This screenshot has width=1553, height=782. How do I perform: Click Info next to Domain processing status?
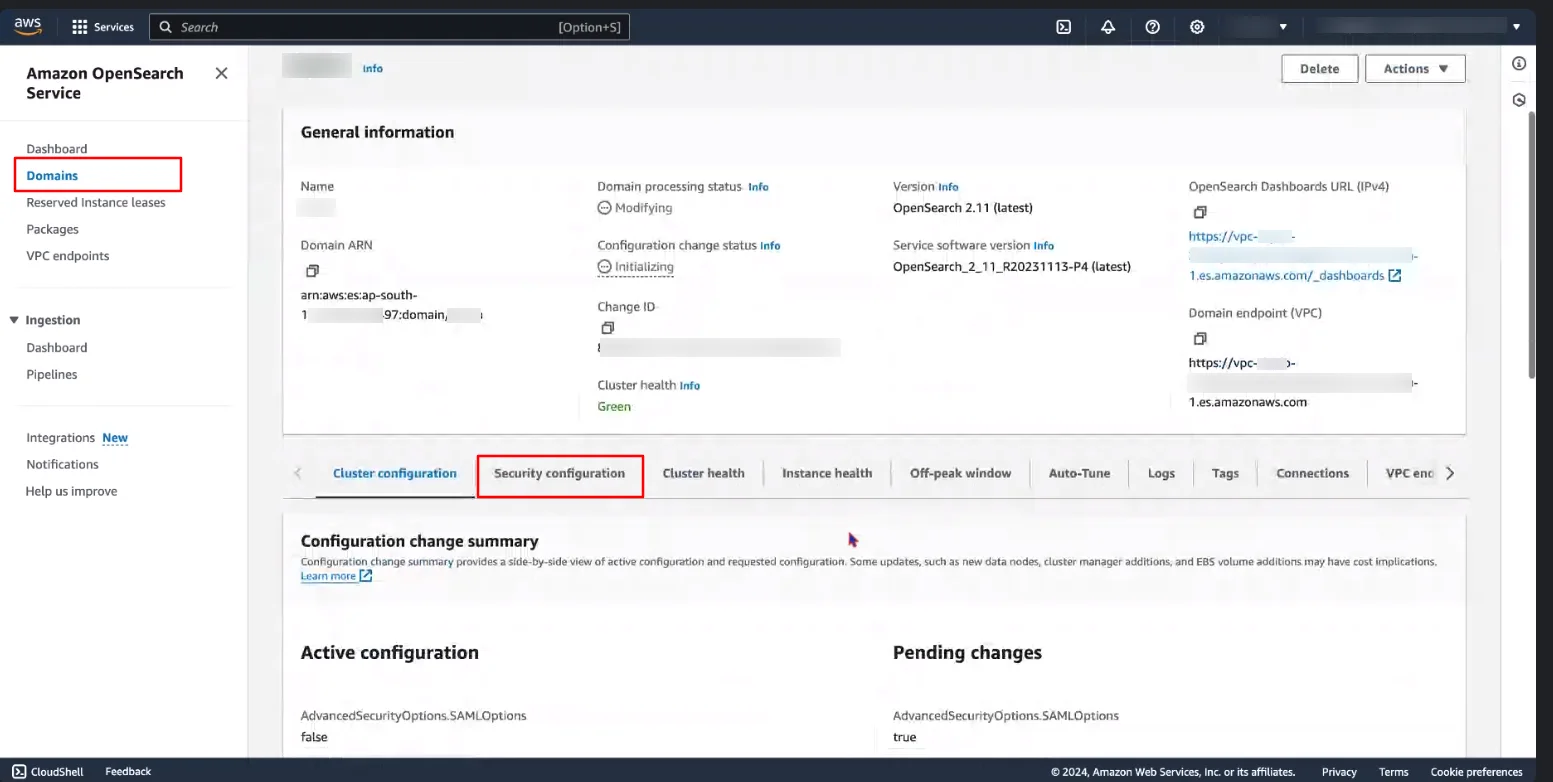coord(759,187)
